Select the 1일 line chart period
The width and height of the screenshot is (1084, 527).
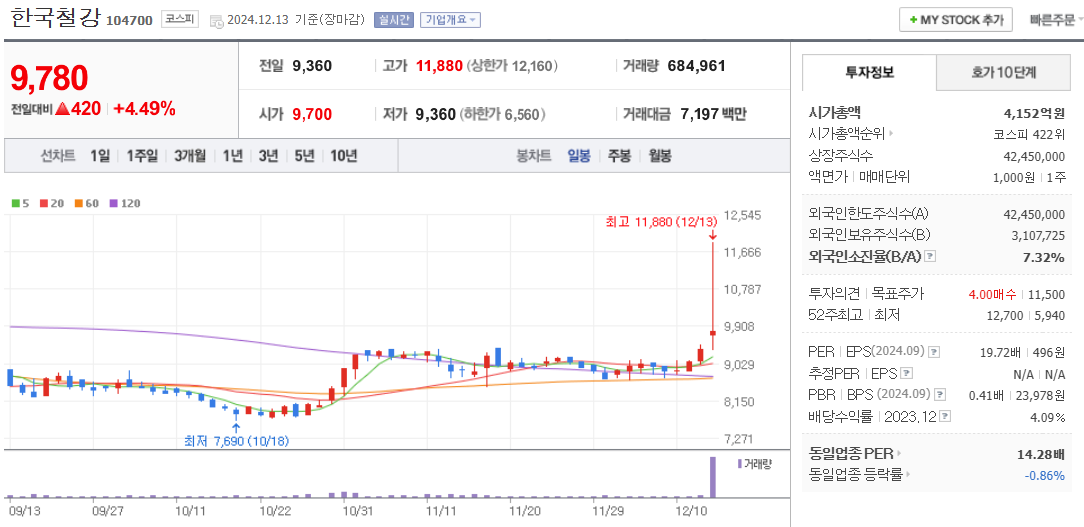(100, 156)
